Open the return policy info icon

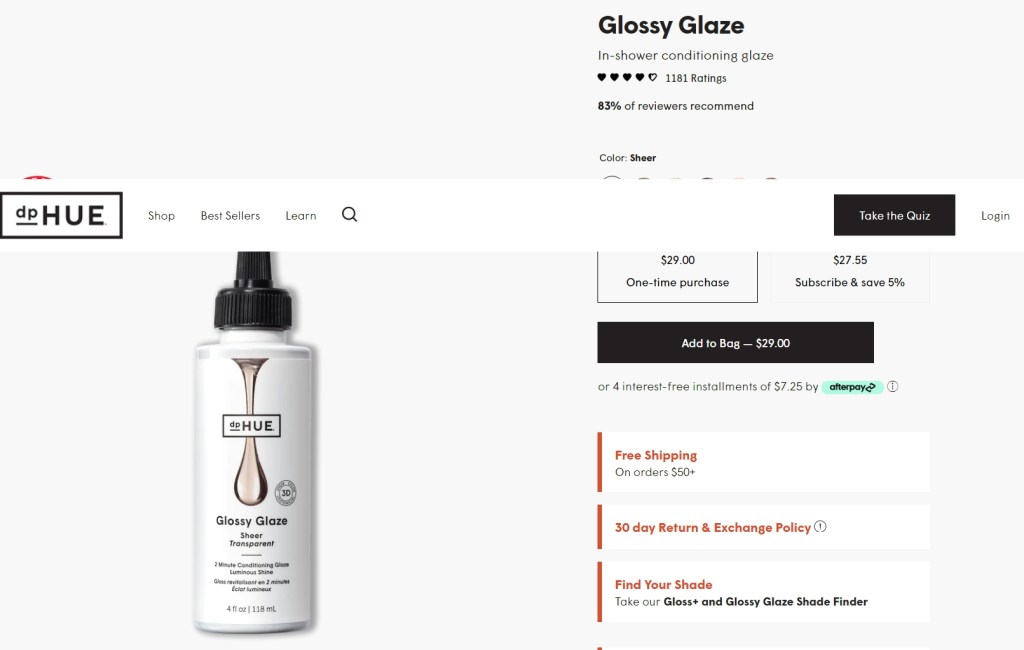pos(821,527)
